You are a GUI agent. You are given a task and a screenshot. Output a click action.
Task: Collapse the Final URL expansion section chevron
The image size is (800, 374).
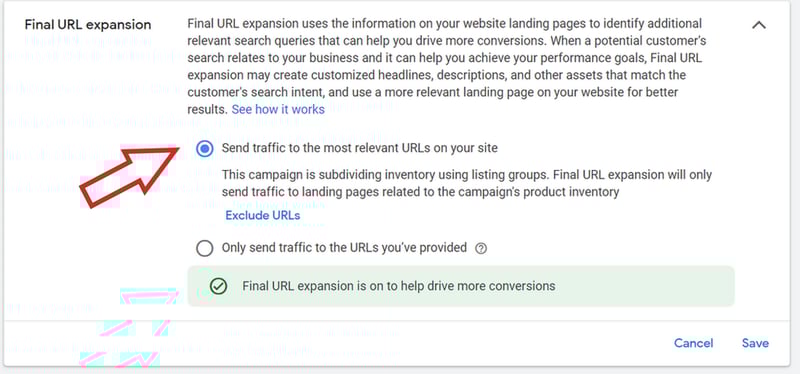pyautogui.click(x=759, y=24)
